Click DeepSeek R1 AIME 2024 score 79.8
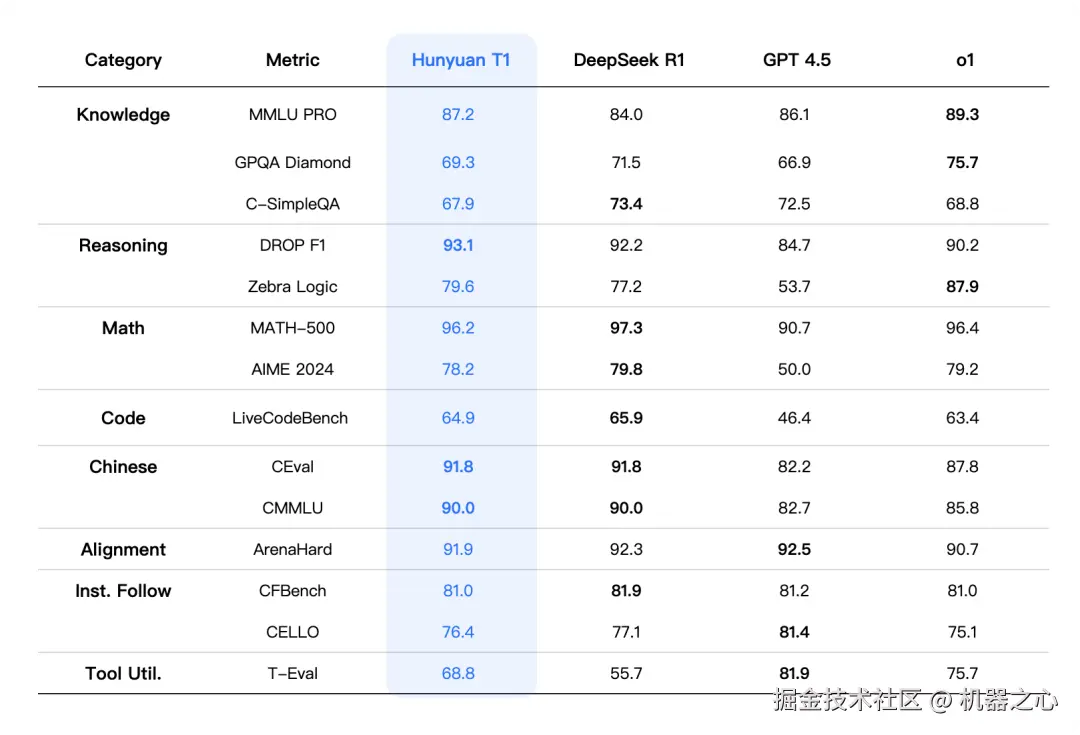The width and height of the screenshot is (1080, 735). point(626,369)
